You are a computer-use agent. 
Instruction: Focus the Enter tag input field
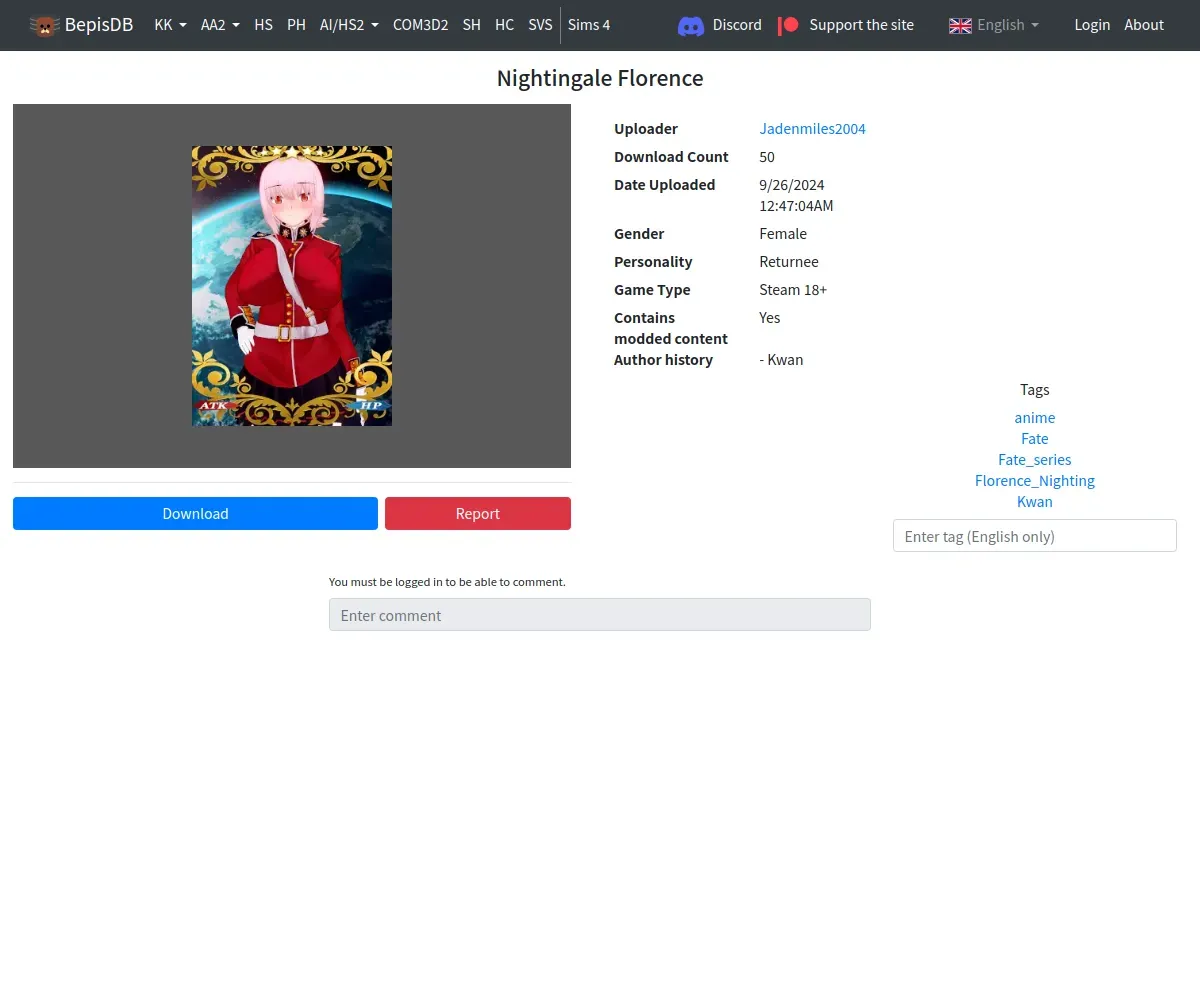[x=1035, y=536]
